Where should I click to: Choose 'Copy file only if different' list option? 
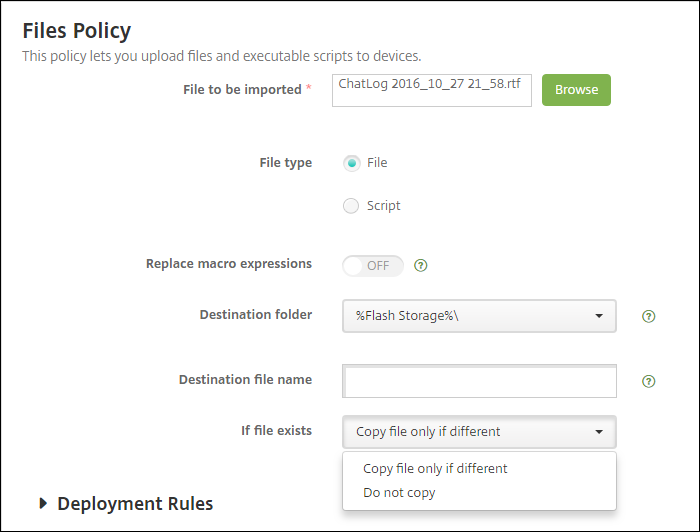click(x=435, y=468)
